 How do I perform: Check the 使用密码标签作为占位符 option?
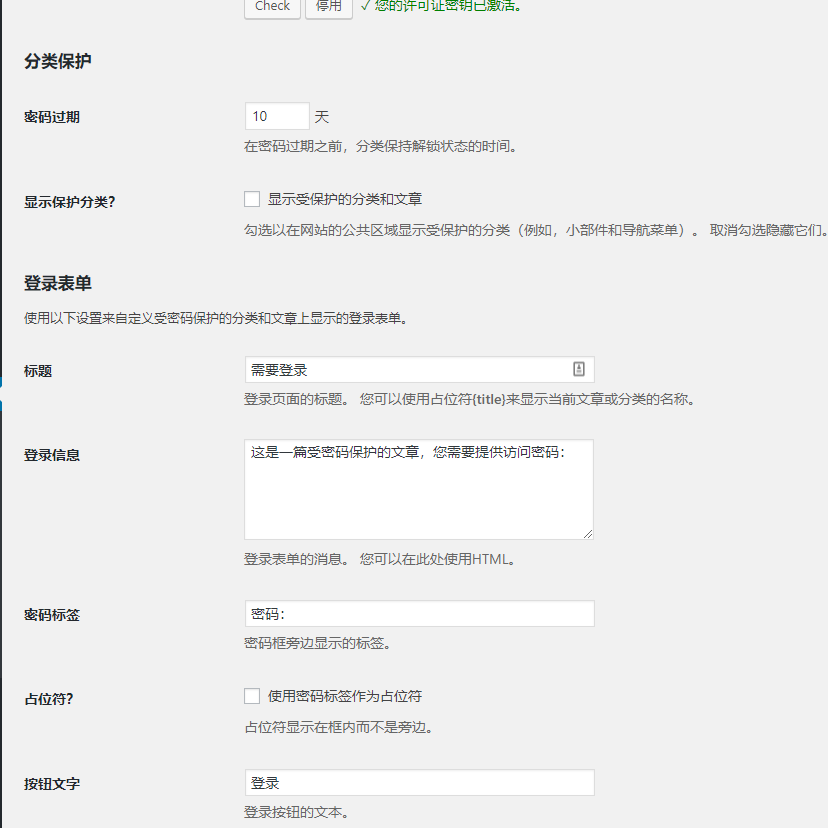click(x=252, y=696)
